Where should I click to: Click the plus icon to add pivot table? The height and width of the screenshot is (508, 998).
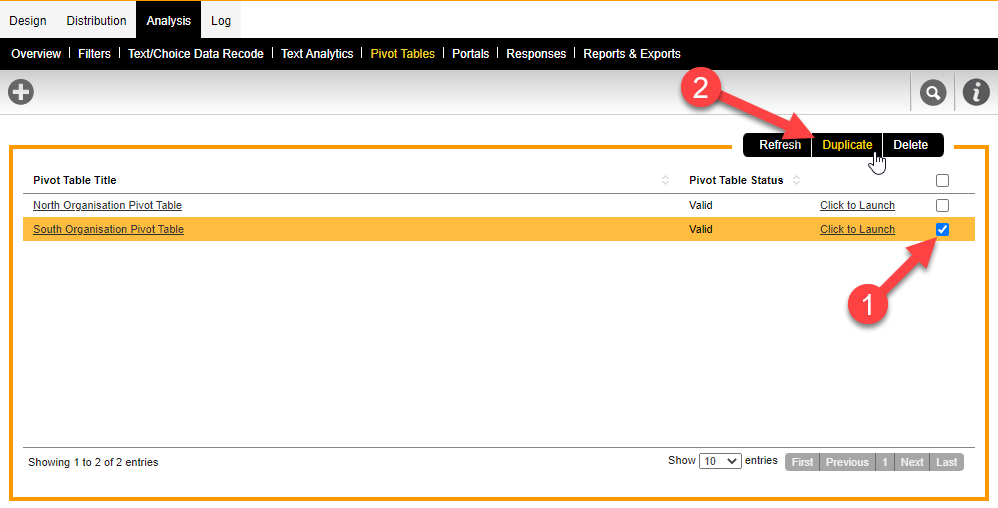[20, 92]
